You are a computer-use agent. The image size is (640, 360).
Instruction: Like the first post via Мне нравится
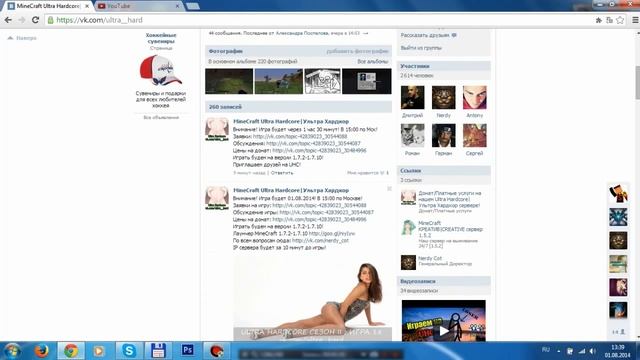point(368,173)
